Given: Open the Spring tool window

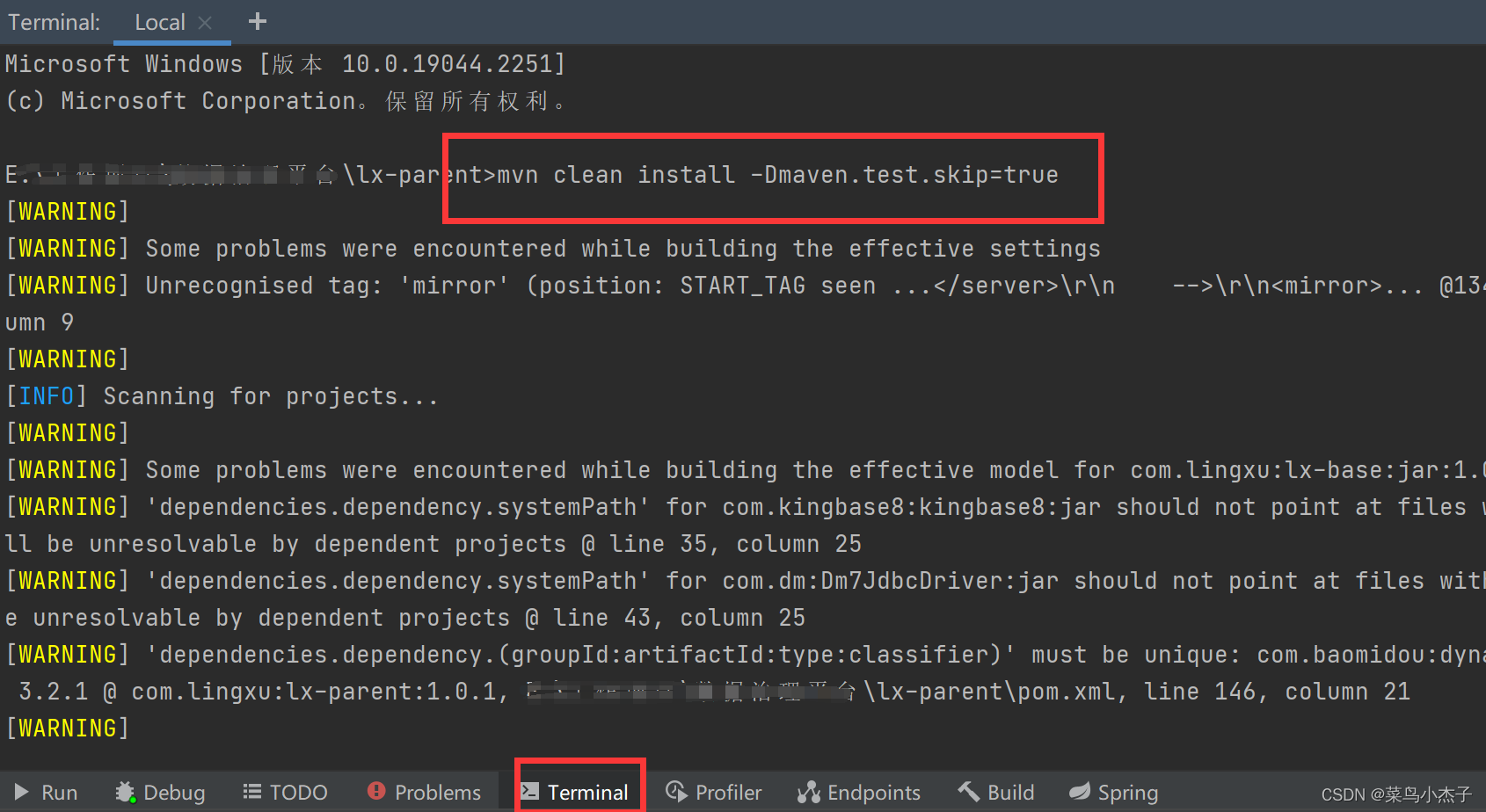Looking at the screenshot, I should [x=1113, y=793].
